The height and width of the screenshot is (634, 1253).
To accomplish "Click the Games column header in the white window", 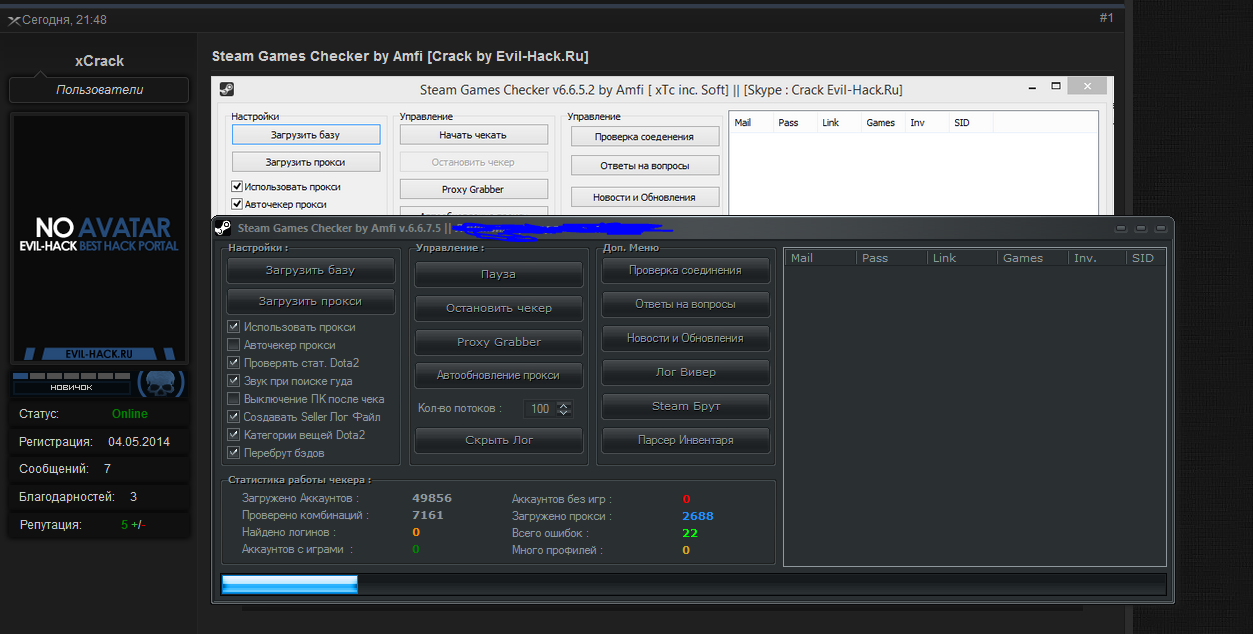I will 884,123.
